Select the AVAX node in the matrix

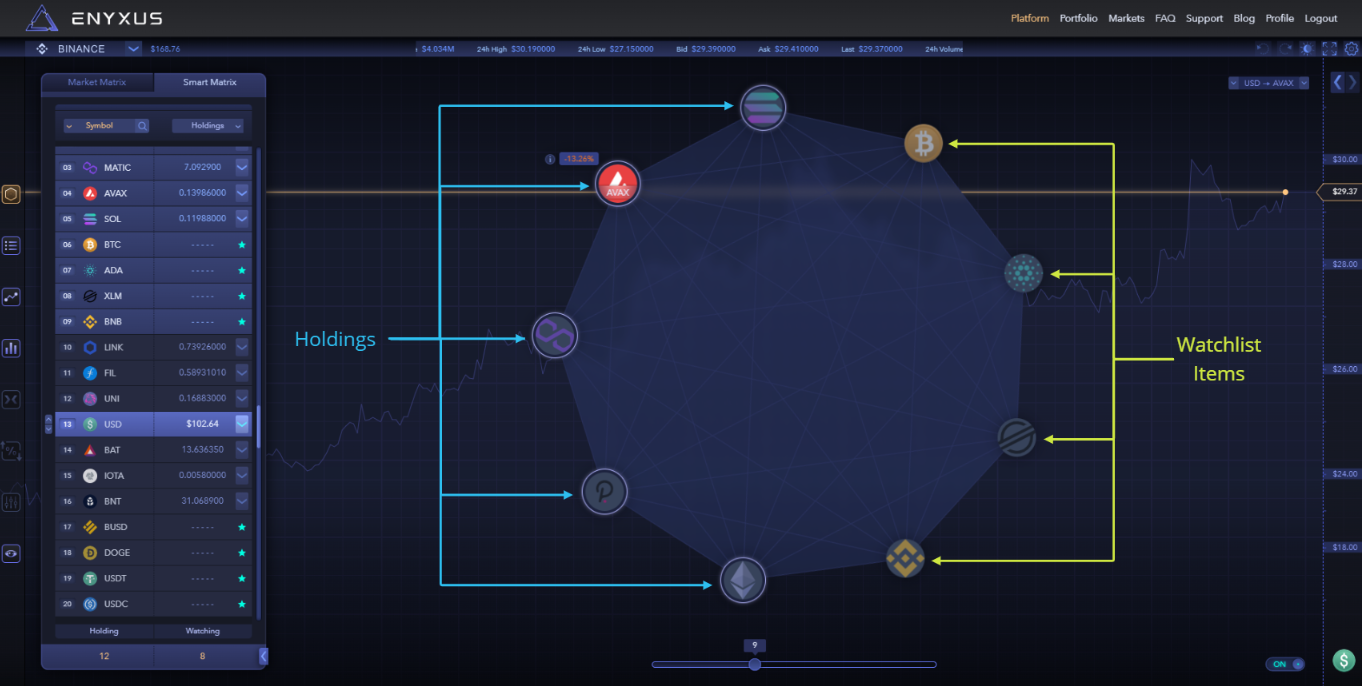click(618, 184)
